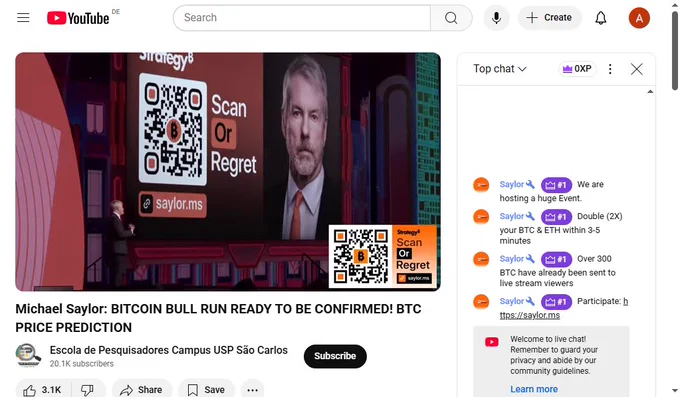The image size is (680, 397).
Task: Click the YouTube icon in welcome notice
Action: (x=492, y=342)
